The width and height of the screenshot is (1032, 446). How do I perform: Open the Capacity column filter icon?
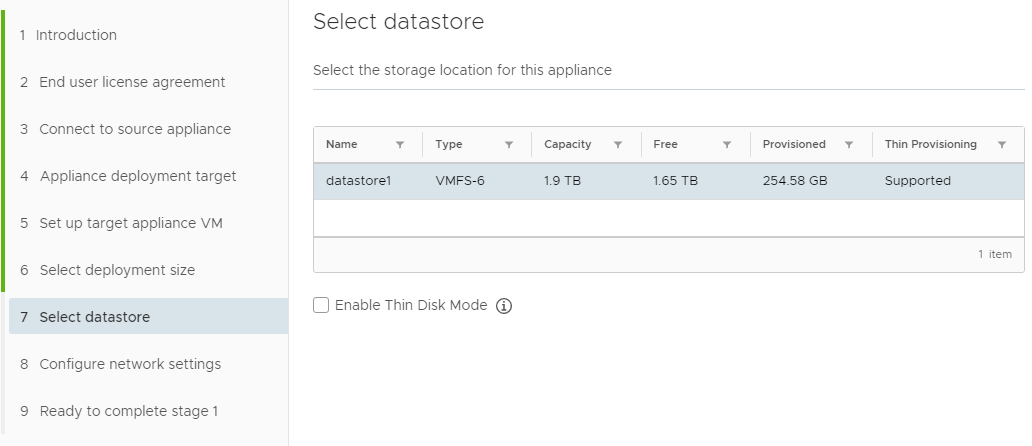click(x=618, y=145)
